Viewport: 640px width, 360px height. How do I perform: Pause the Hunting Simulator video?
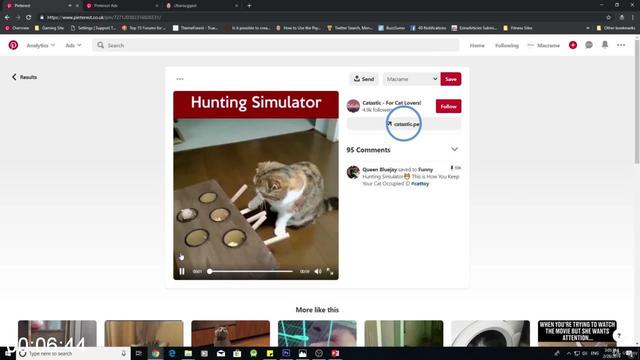pos(182,271)
